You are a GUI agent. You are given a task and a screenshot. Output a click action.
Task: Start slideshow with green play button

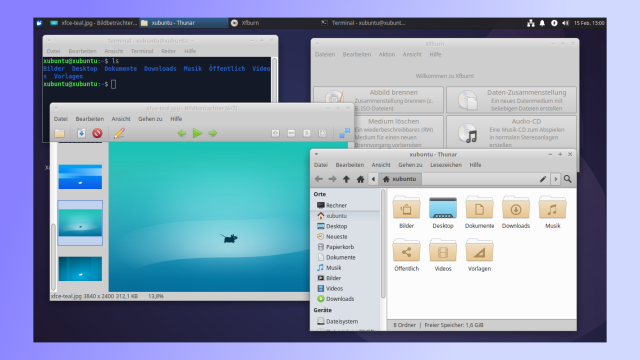tap(197, 133)
